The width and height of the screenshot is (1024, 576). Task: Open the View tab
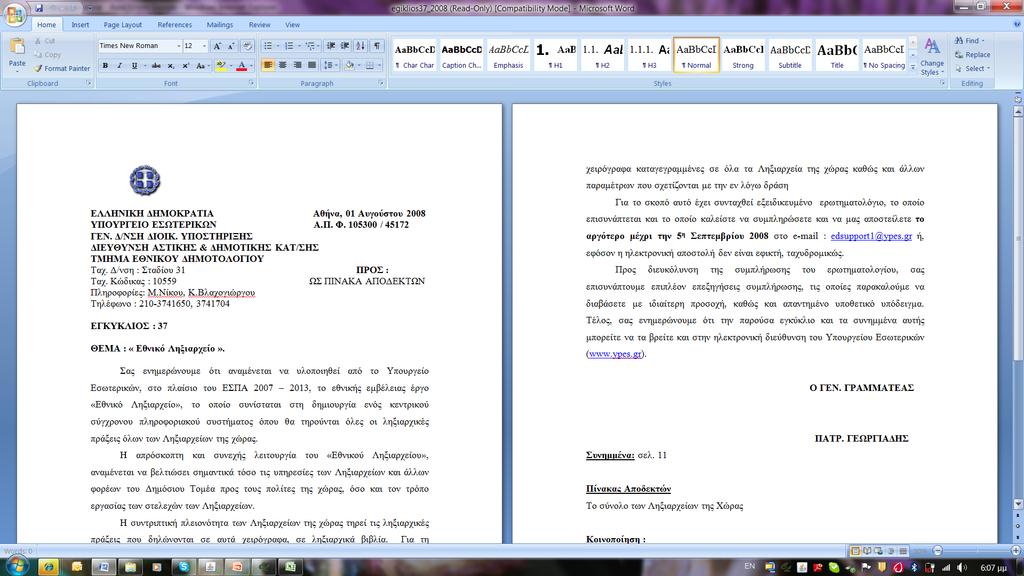pyautogui.click(x=292, y=25)
